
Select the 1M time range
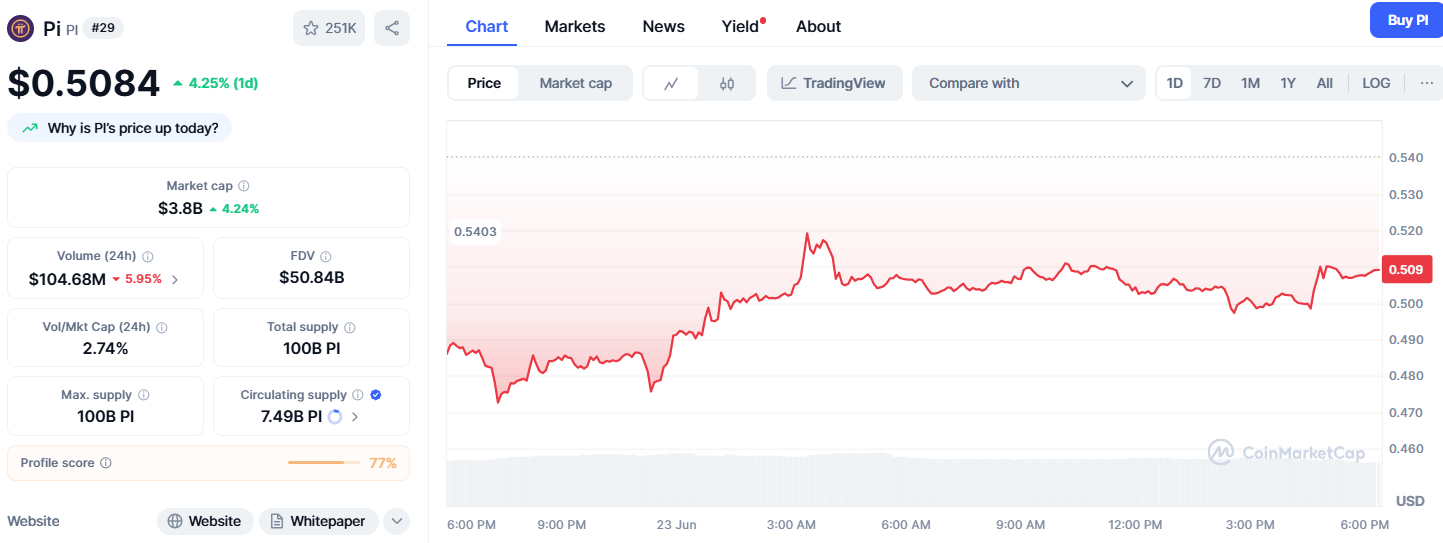(x=1250, y=83)
